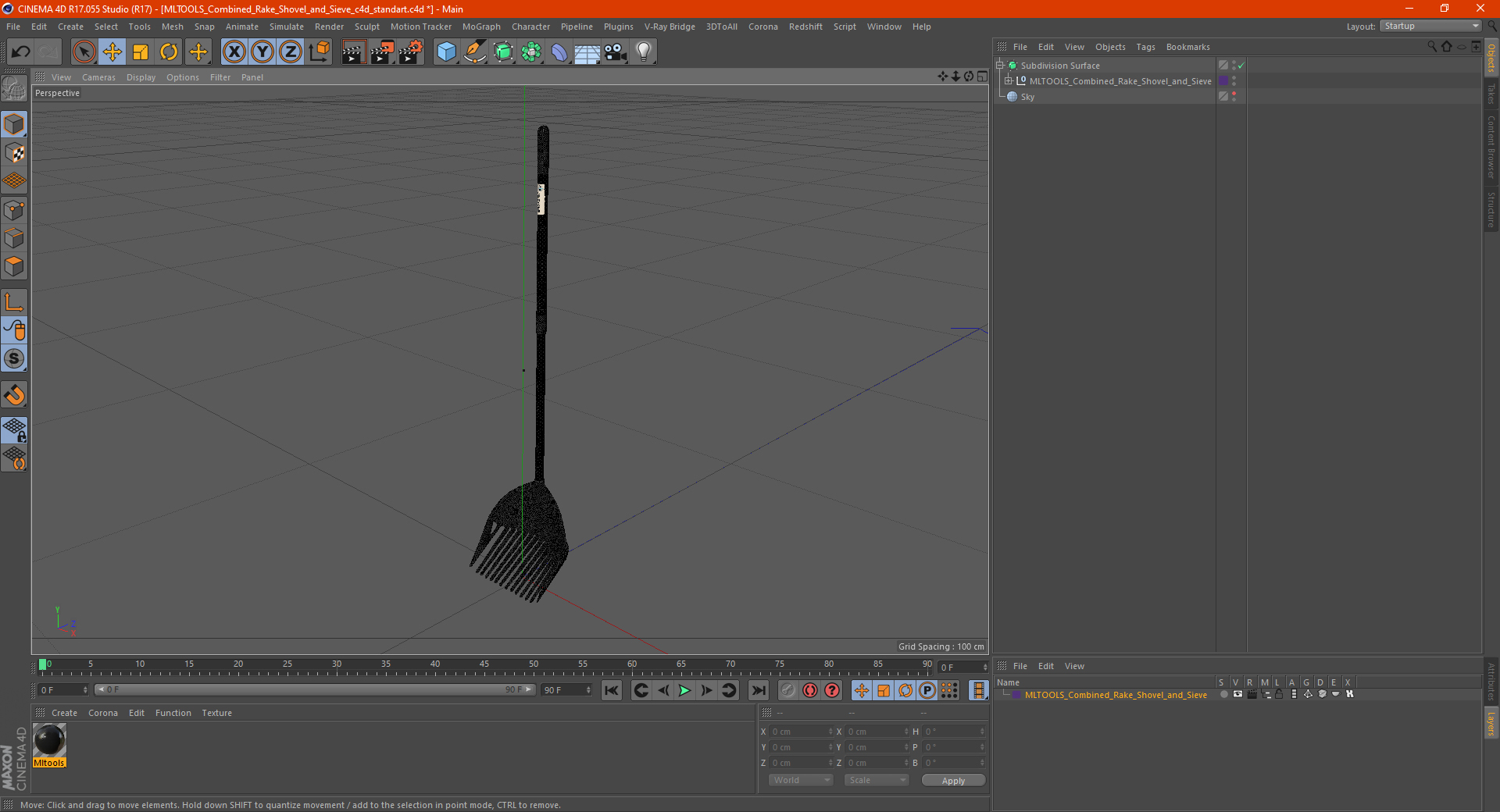Switch to Polygons mode
The width and height of the screenshot is (1500, 812).
click(x=14, y=266)
